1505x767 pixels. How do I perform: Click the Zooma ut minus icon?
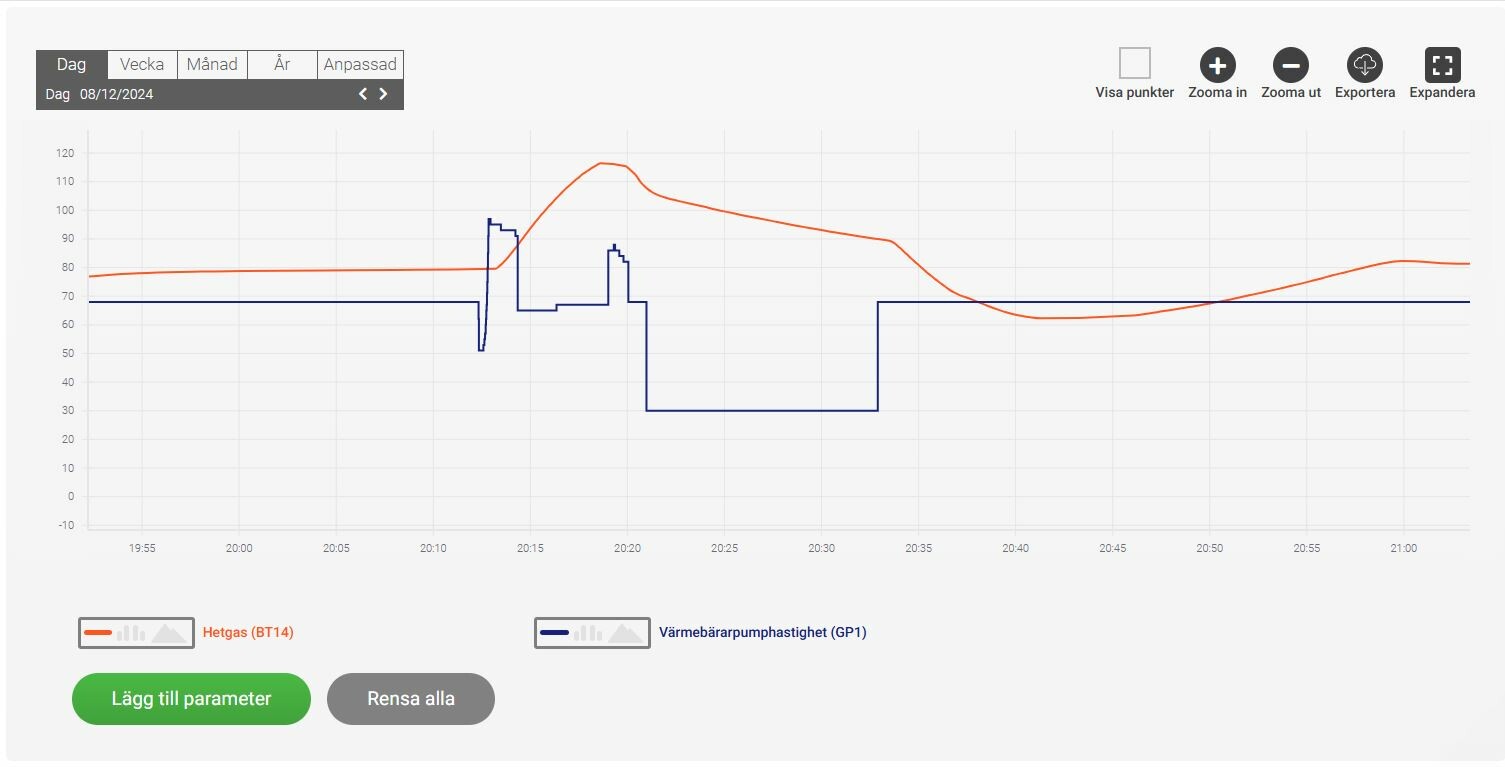tap(1290, 66)
